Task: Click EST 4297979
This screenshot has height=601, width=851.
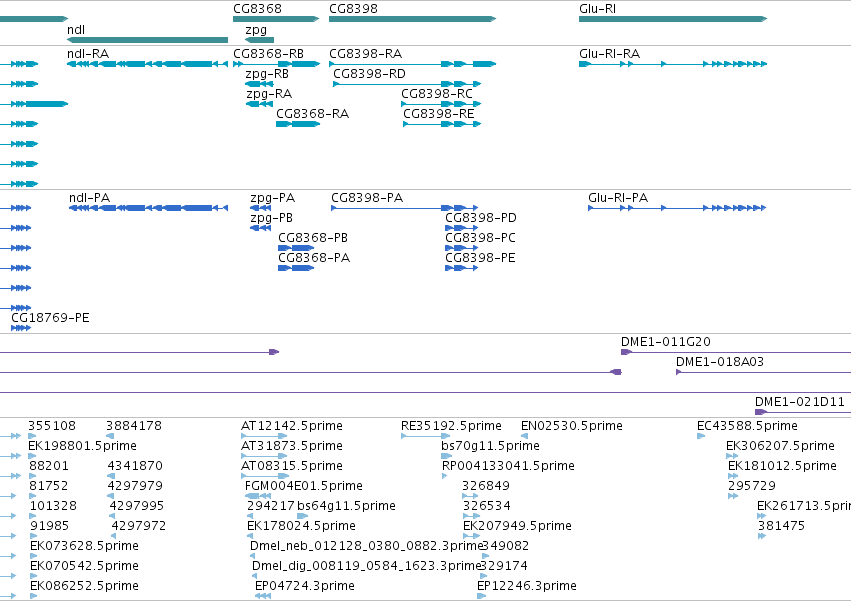Action: click(111, 496)
